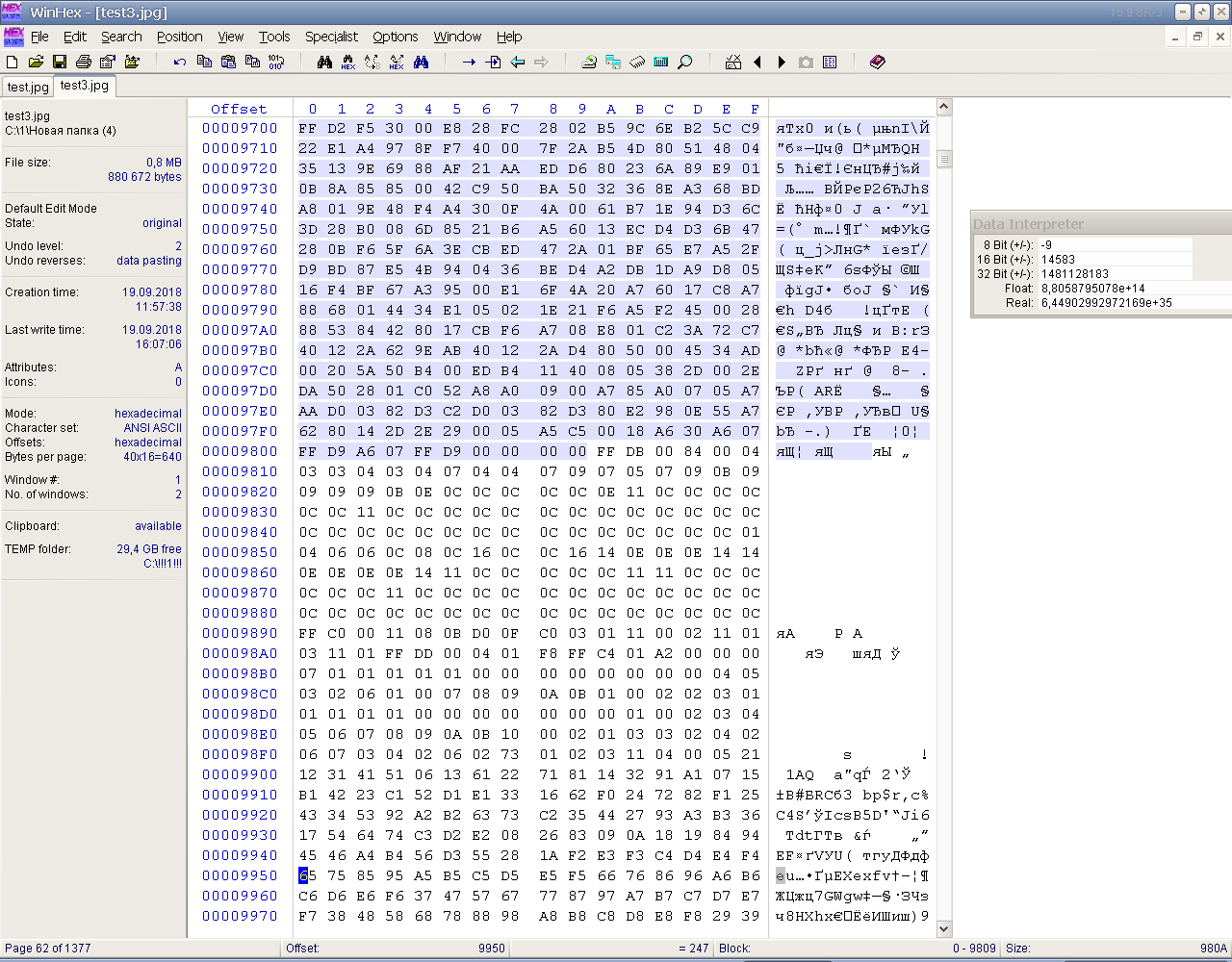Image resolution: width=1232 pixels, height=962 pixels.
Task: Click the Back navigation arrow in the toolbar
Action: point(517,62)
